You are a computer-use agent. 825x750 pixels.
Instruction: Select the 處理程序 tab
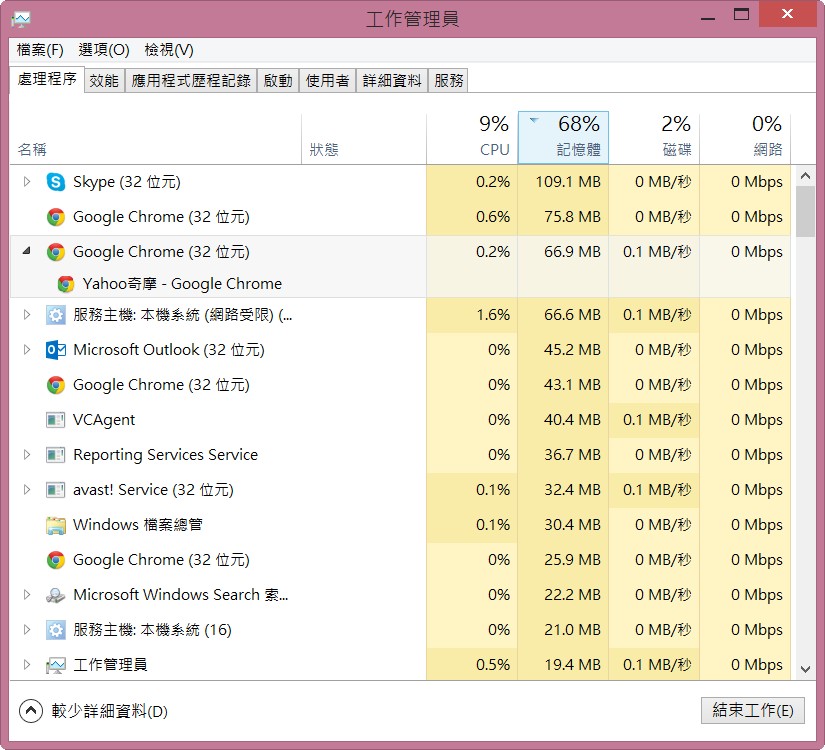coord(47,79)
